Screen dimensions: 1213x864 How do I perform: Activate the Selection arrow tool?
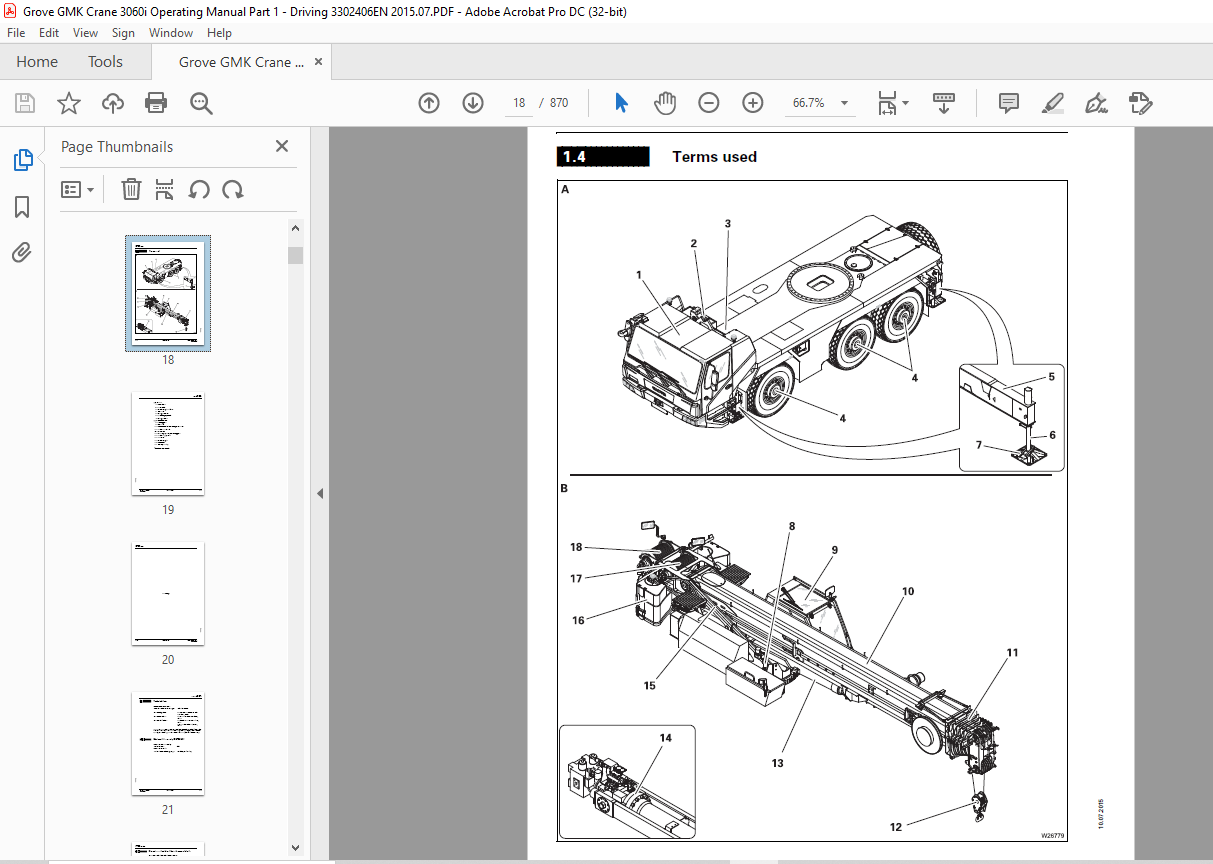(x=621, y=103)
